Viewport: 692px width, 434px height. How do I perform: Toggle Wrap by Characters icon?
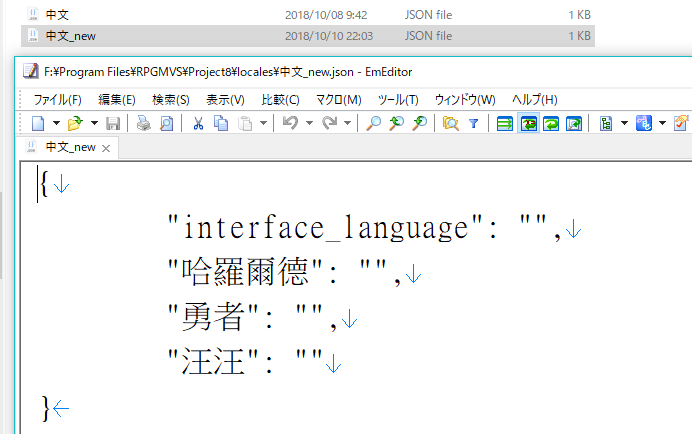coord(528,124)
